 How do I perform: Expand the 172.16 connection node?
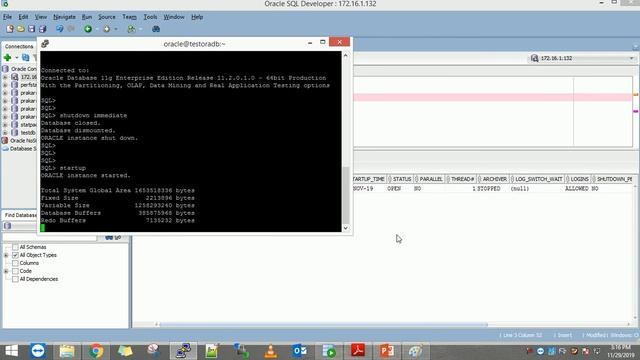point(5,77)
